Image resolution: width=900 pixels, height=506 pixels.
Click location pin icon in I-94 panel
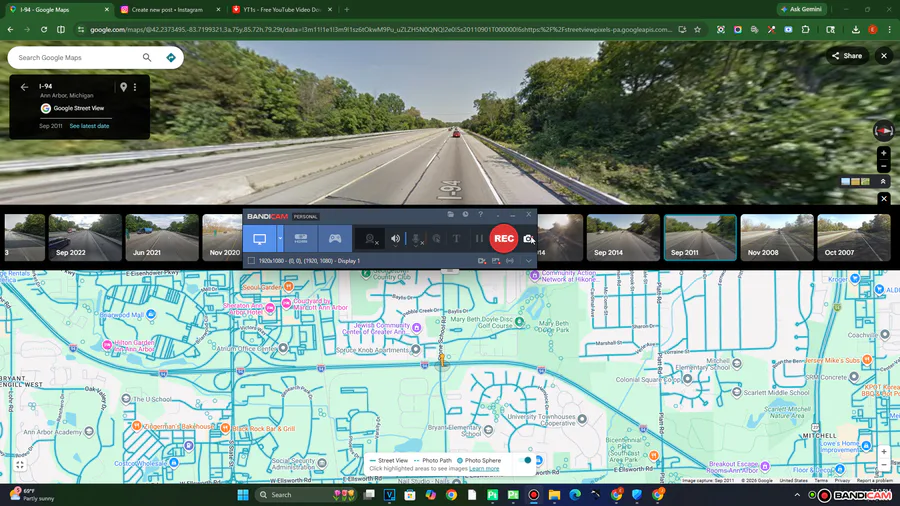point(123,87)
